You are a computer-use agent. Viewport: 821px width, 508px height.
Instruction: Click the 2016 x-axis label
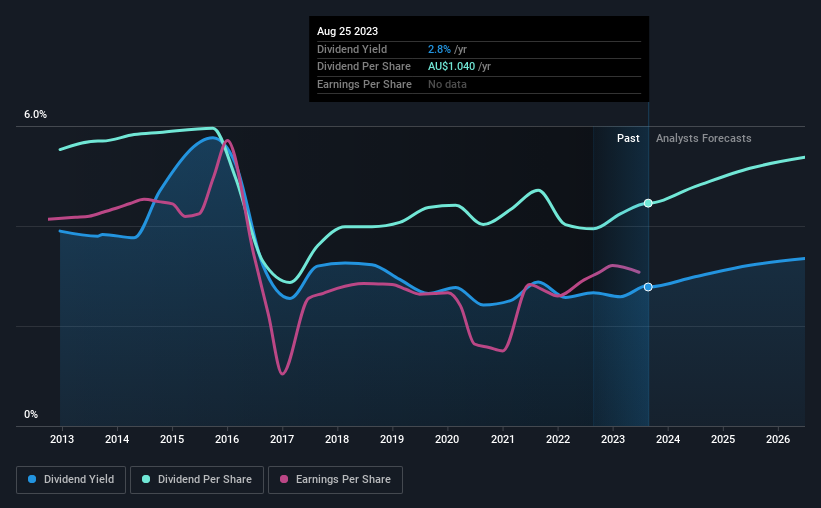pos(227,439)
